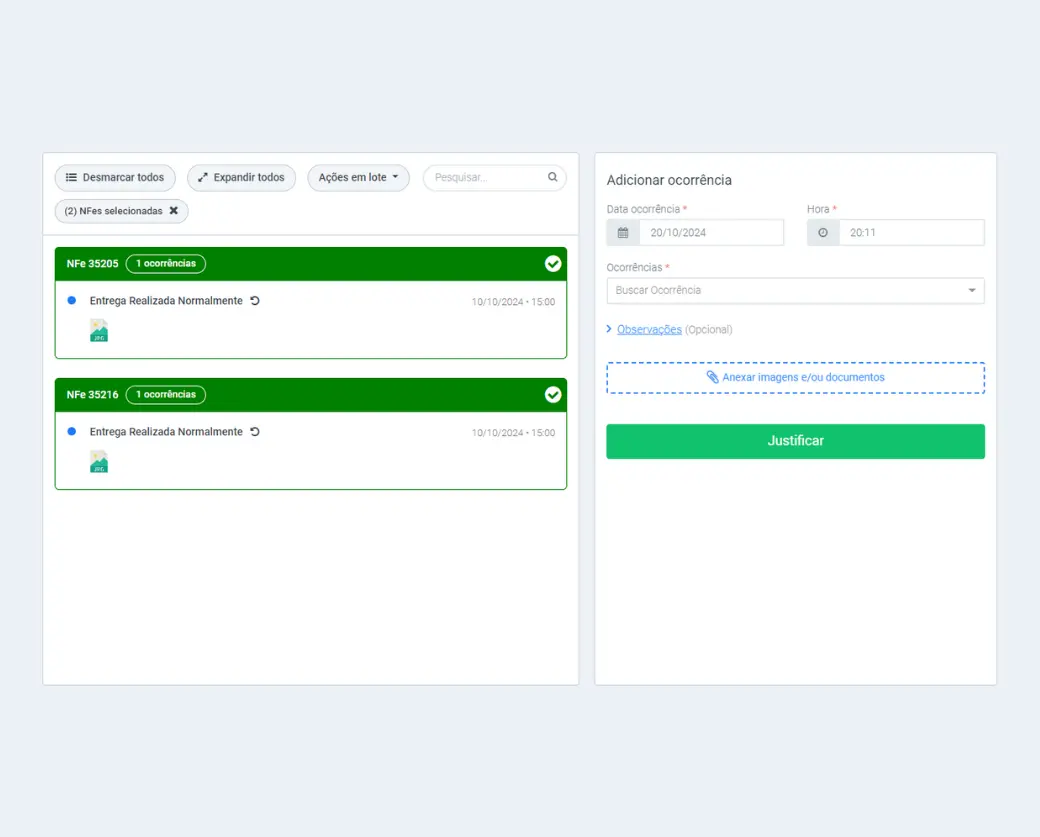1040x837 pixels.
Task: Open the Ações em lote dropdown
Action: point(358,178)
